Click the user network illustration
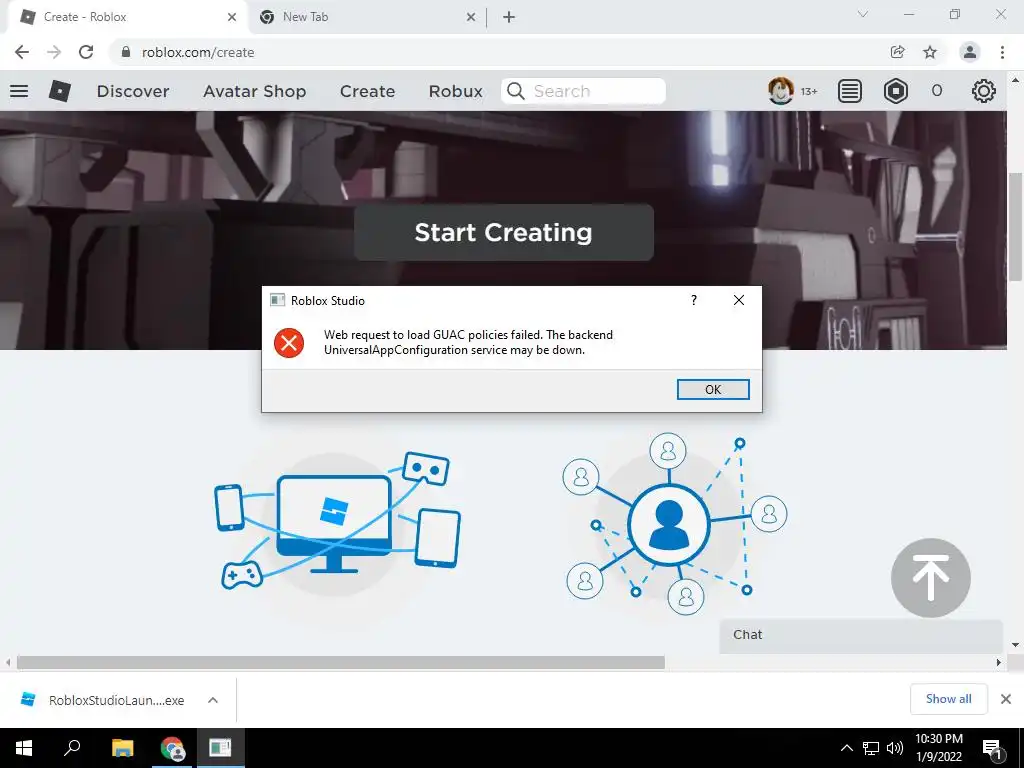 pos(675,524)
